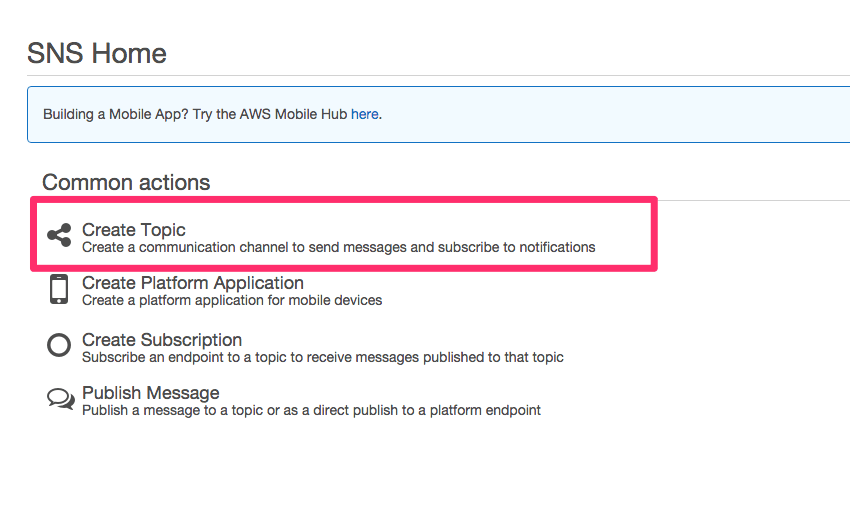The height and width of the screenshot is (532, 850).
Task: Open the Publish Message action
Action: 151,393
